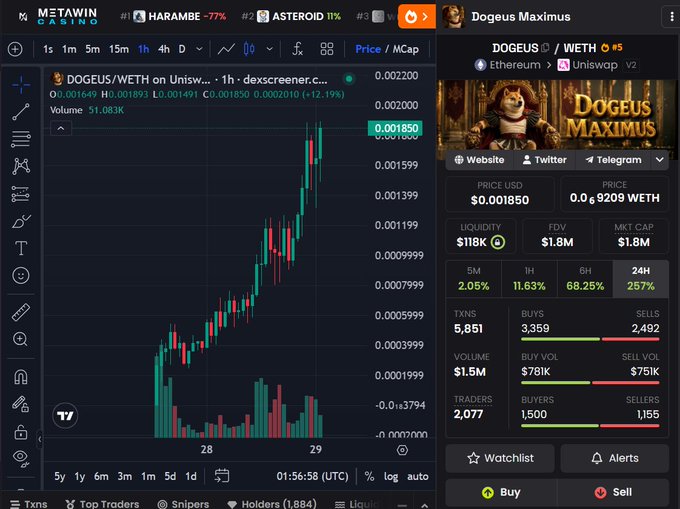Expand the bottom panel chevron
The width and height of the screenshot is (680, 509).
pyautogui.click(x=425, y=505)
